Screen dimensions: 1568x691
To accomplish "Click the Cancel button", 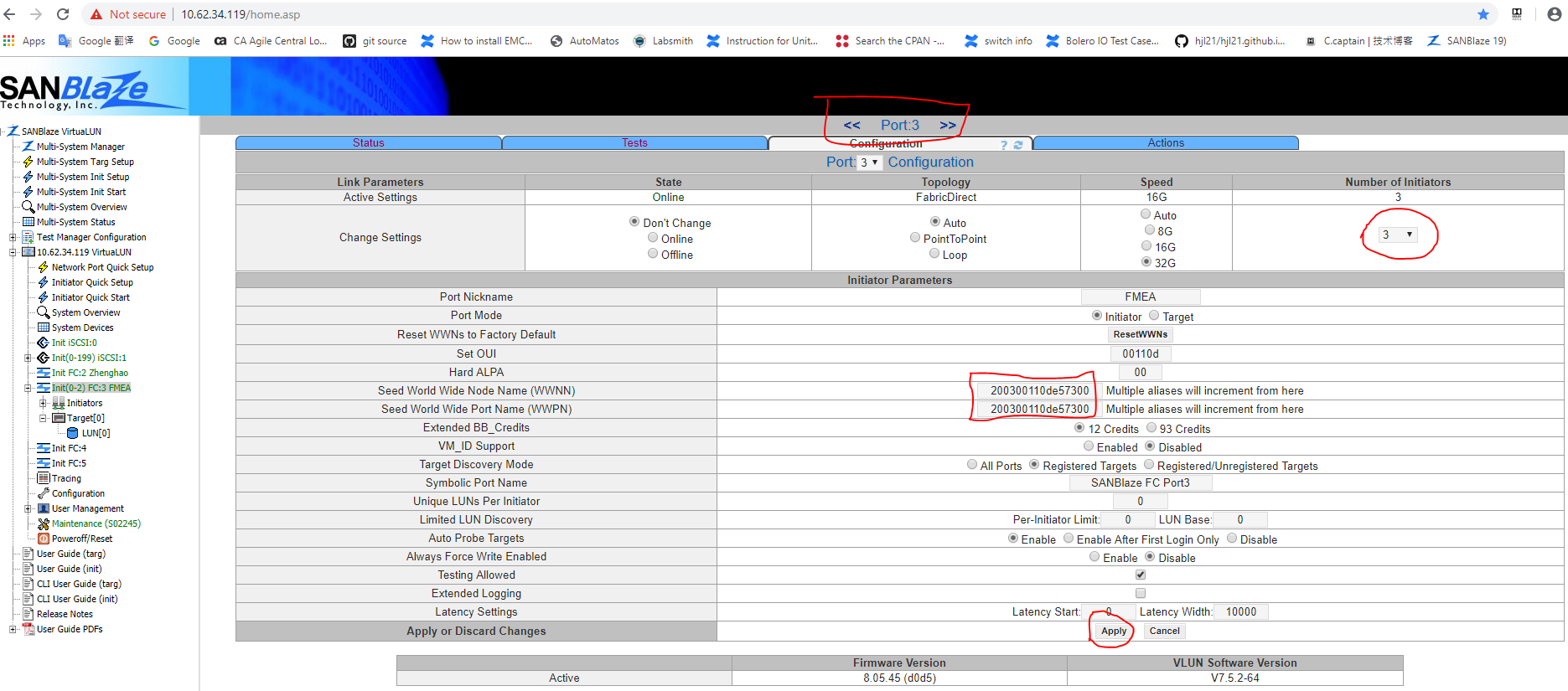I will [x=1164, y=632].
